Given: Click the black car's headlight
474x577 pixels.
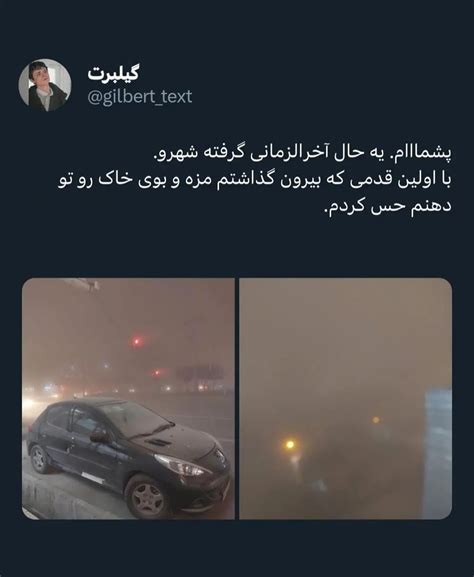Looking at the screenshot, I should [x=181, y=466].
